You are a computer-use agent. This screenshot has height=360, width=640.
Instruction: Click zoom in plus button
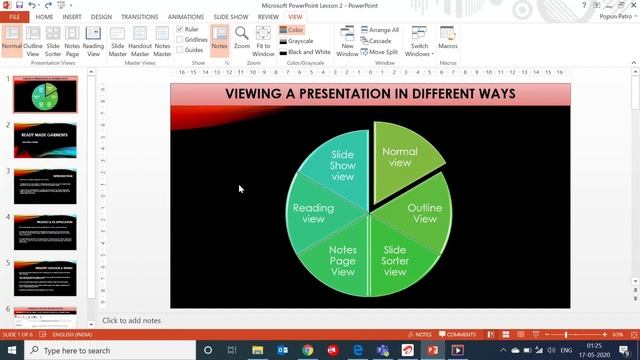click(605, 334)
